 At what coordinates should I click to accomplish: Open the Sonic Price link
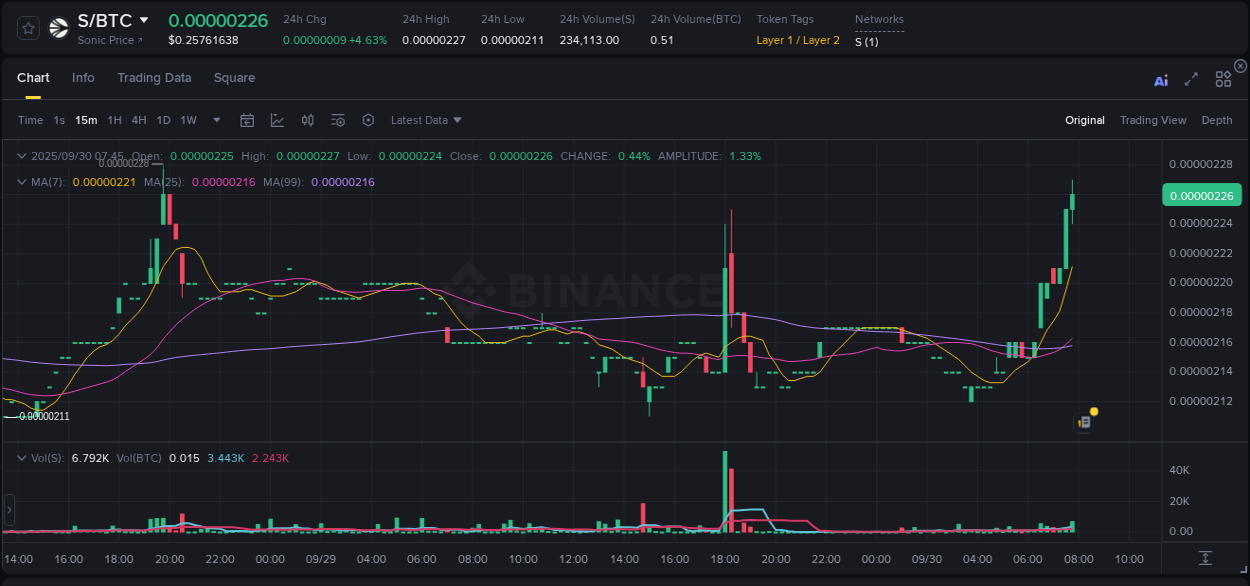[x=105, y=40]
